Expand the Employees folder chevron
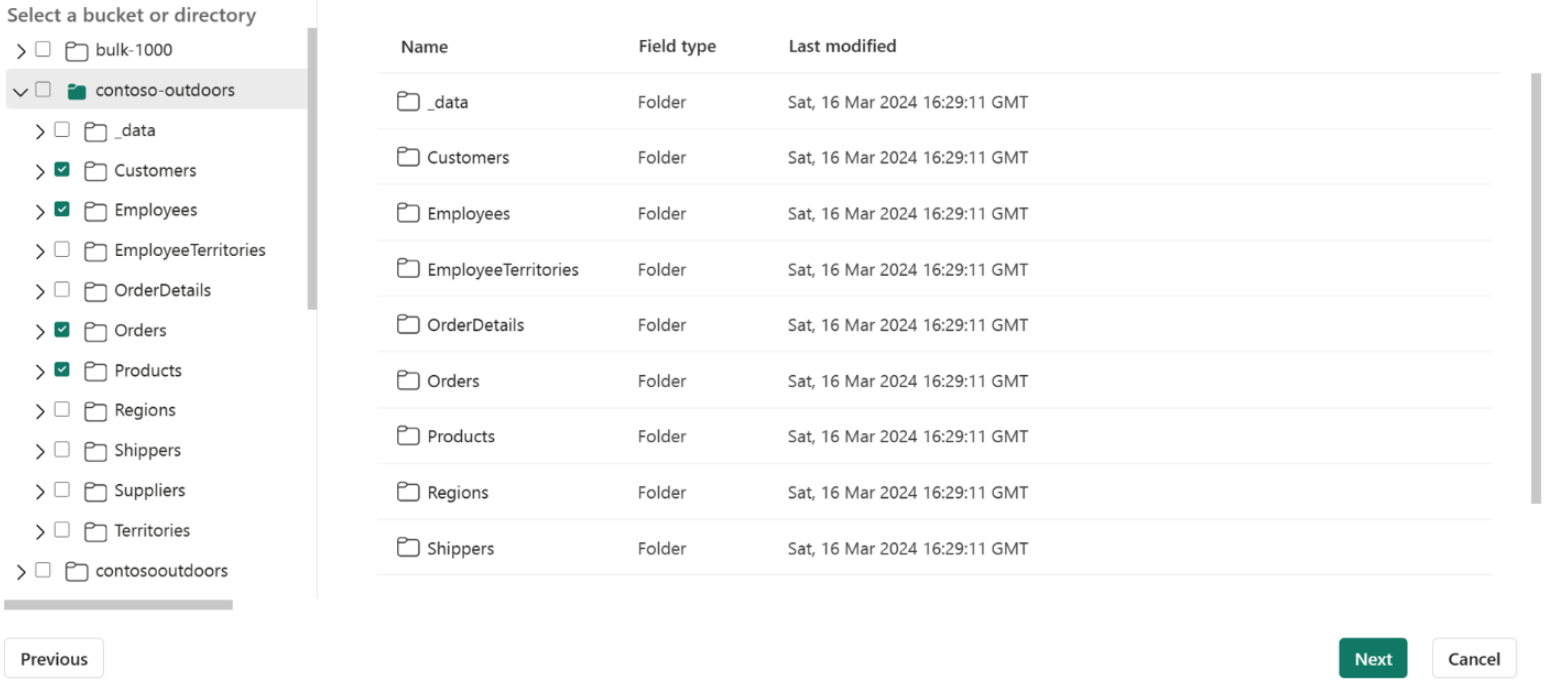The height and width of the screenshot is (687, 1544). [x=40, y=211]
